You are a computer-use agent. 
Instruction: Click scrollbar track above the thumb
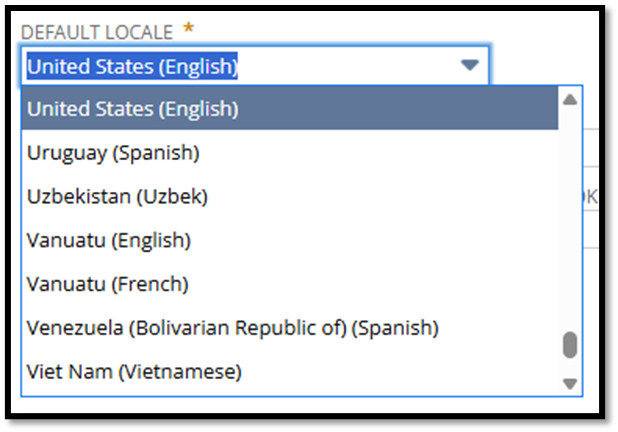tap(570, 219)
